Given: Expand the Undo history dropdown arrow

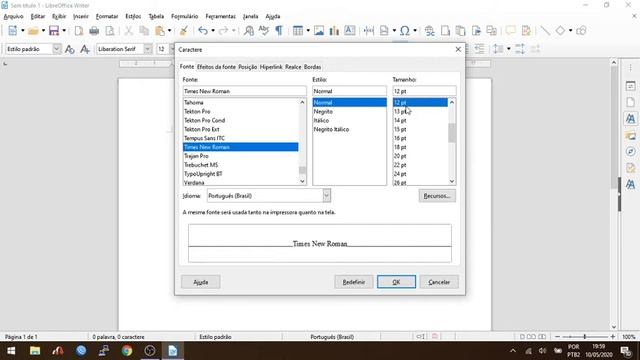Looking at the screenshot, I should tap(213, 31).
